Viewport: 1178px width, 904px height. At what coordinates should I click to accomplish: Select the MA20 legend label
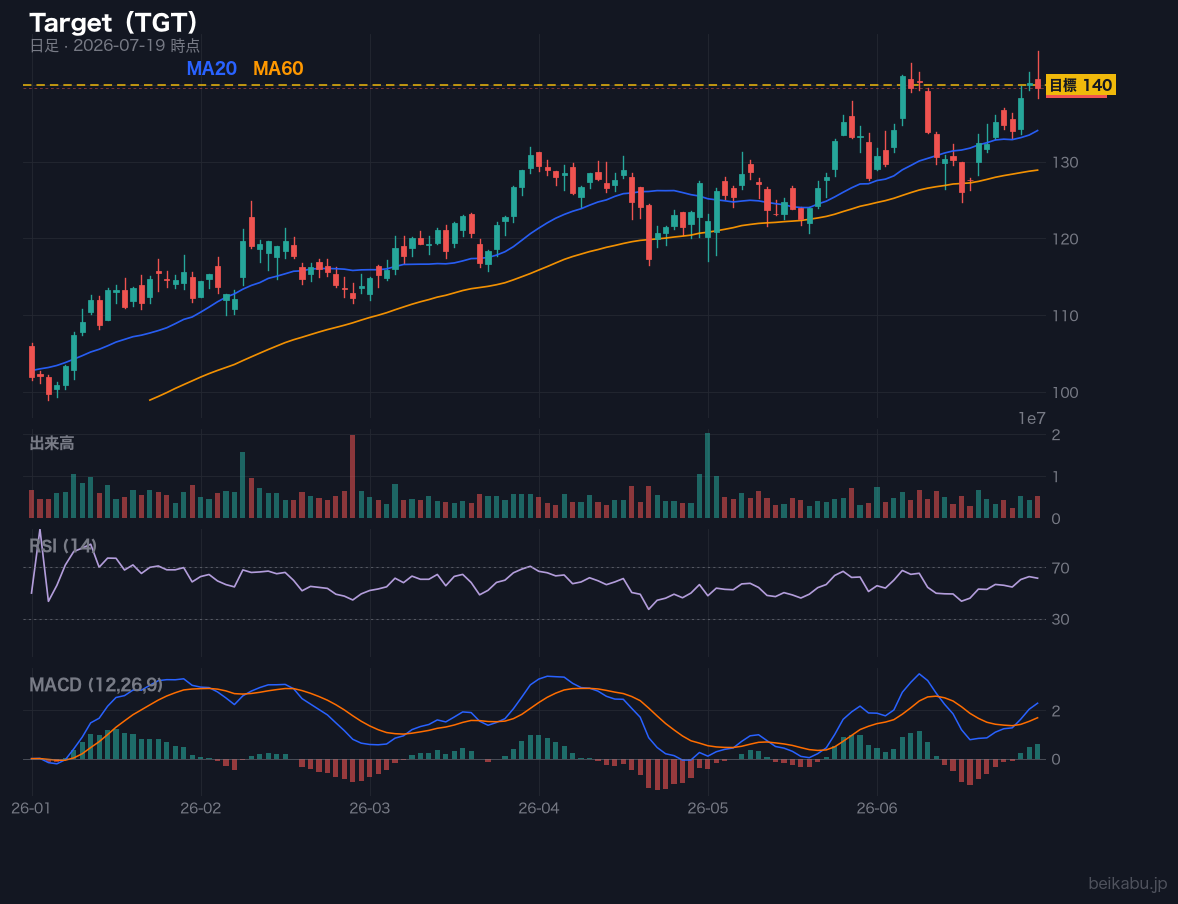(212, 68)
